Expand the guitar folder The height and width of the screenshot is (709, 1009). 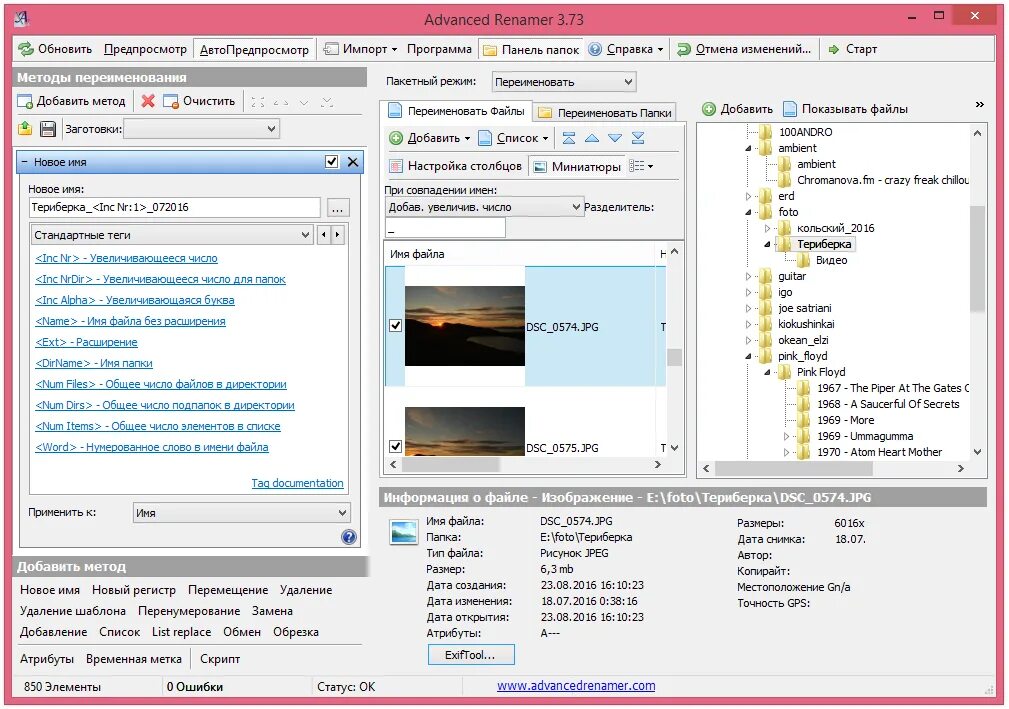tap(748, 277)
